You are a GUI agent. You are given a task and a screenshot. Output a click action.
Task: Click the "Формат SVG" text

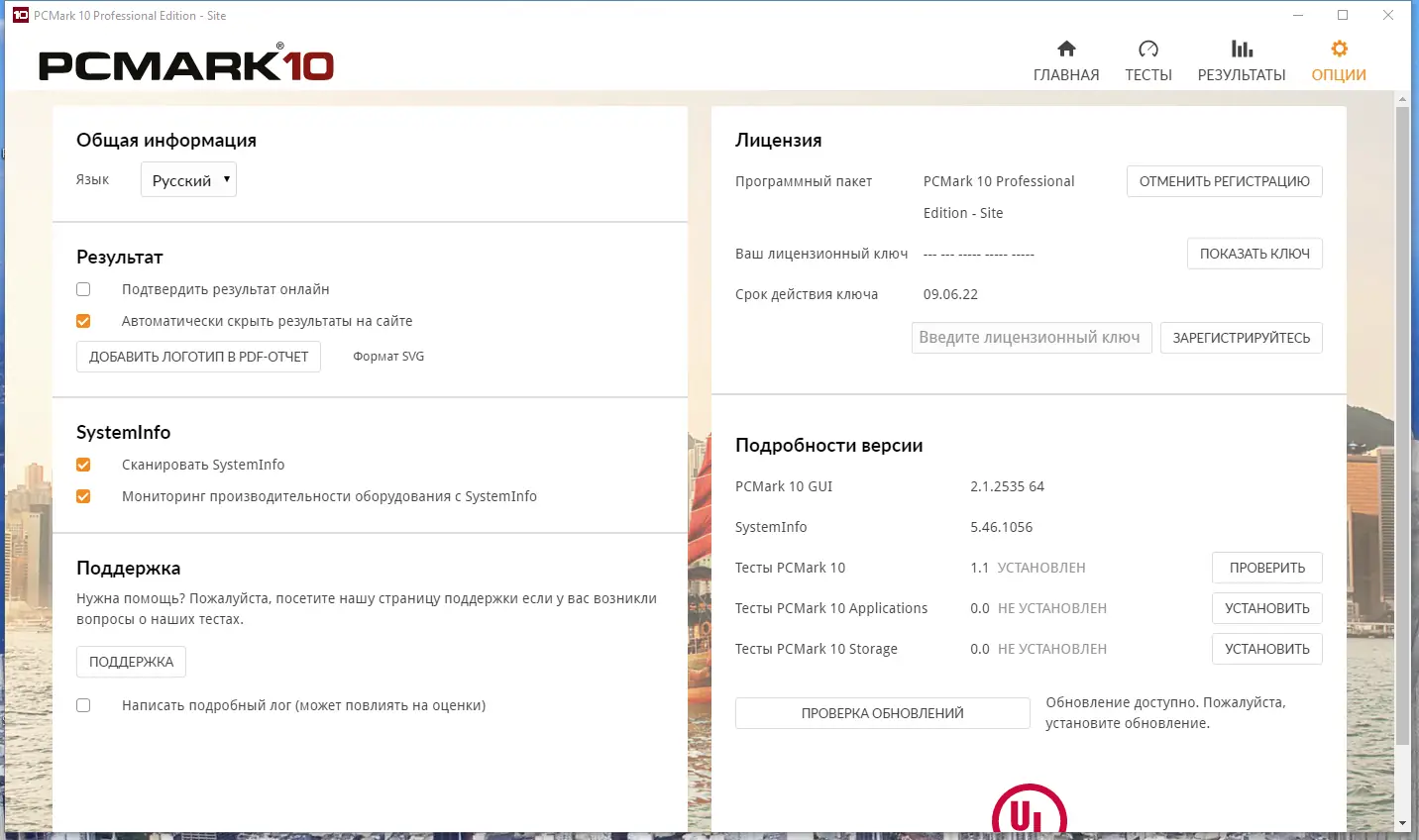[388, 357]
